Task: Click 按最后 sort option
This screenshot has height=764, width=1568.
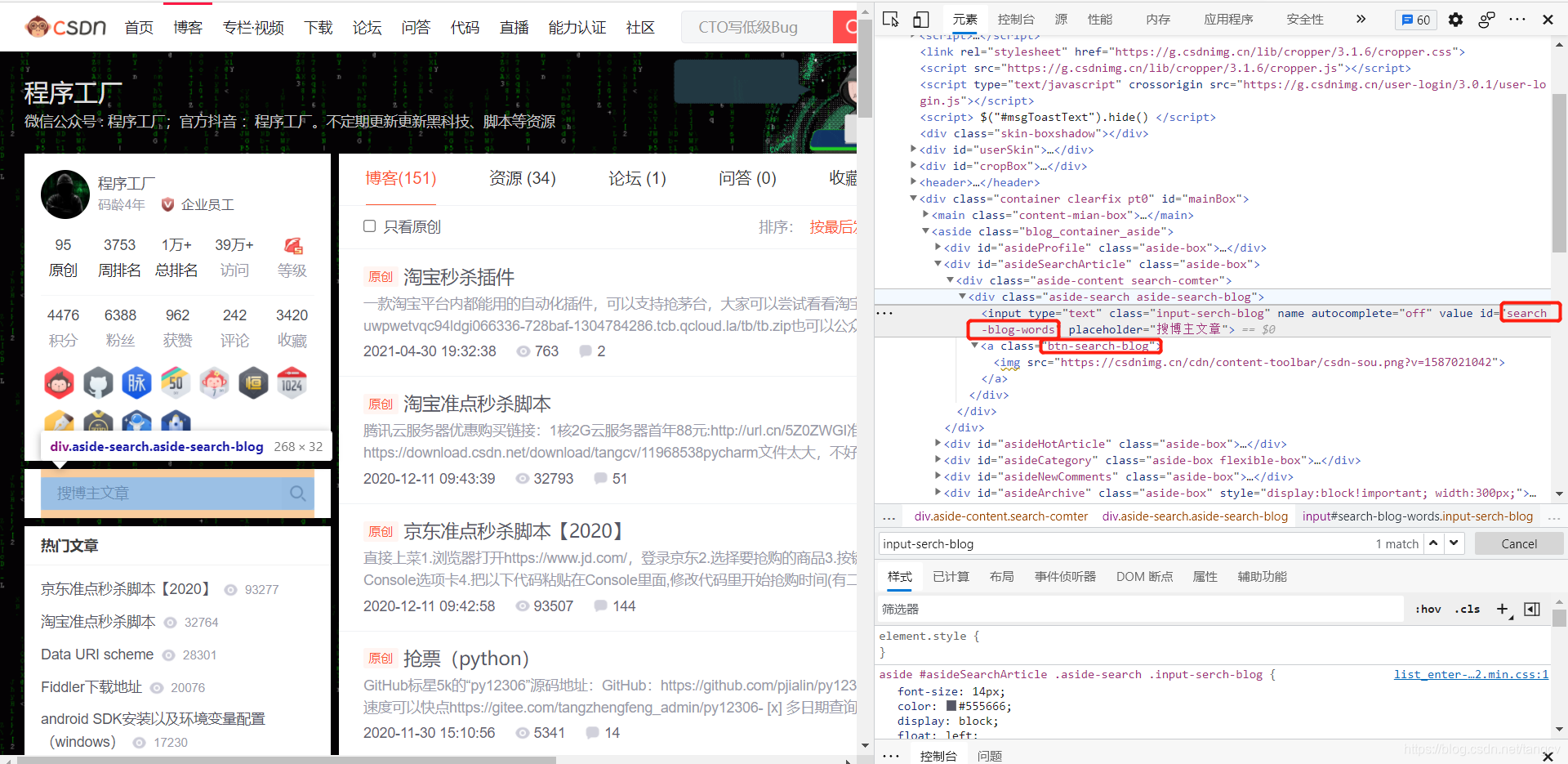Action: [x=833, y=227]
